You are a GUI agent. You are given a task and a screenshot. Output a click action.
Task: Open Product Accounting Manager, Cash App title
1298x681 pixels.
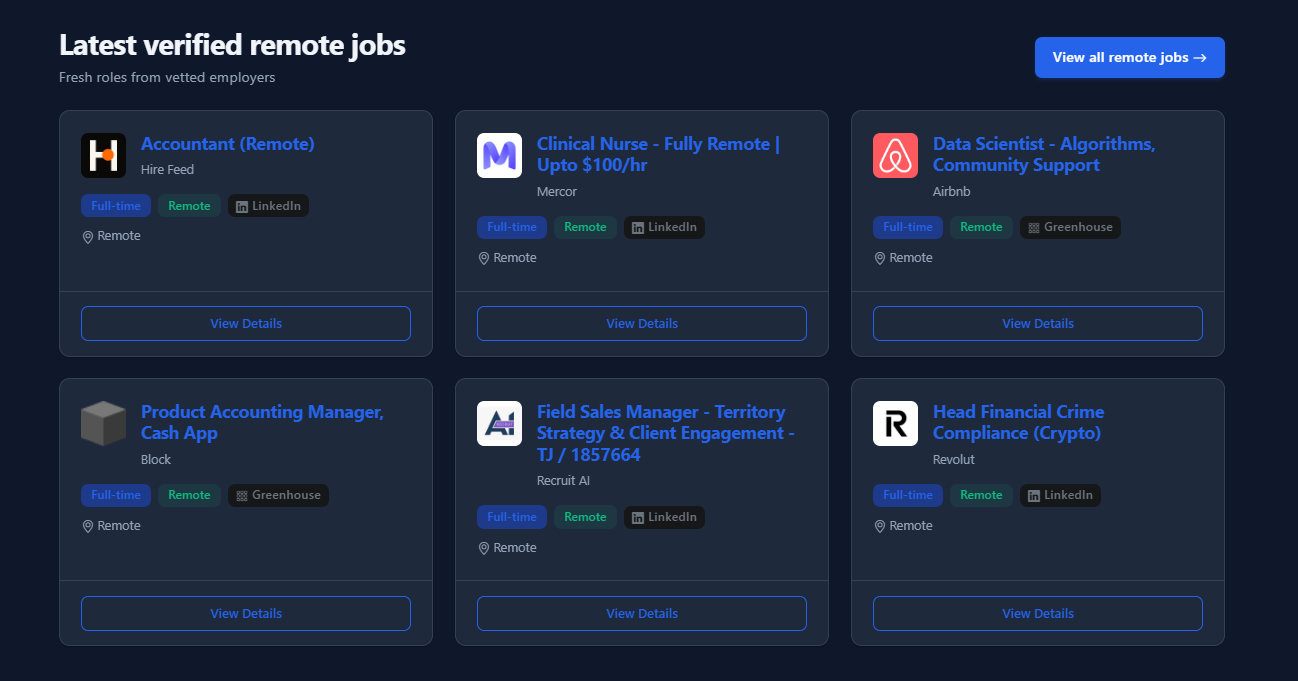[262, 423]
